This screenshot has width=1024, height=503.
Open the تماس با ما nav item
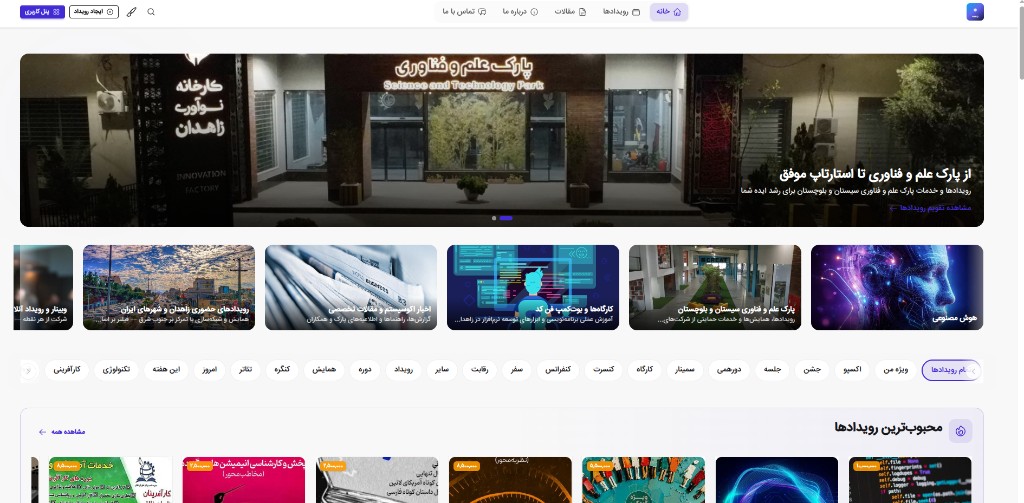coord(464,12)
